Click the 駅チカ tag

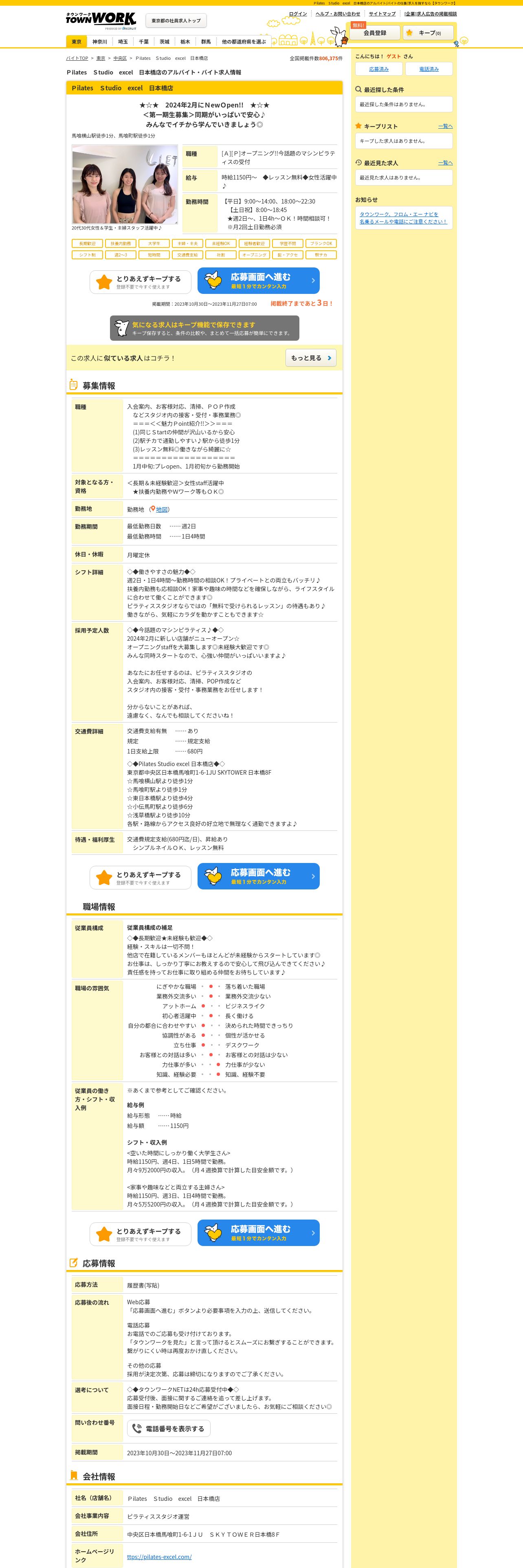coord(321,255)
